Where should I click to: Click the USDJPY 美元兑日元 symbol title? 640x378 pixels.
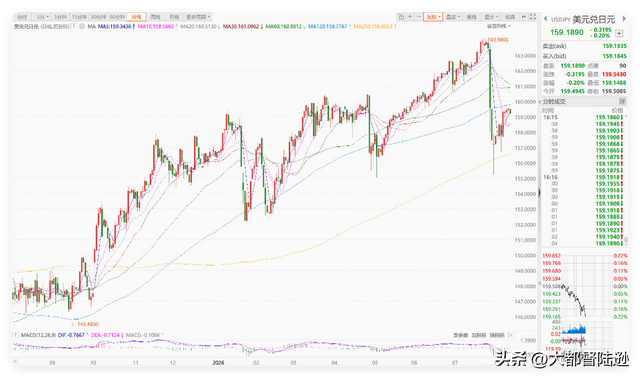tap(583, 19)
